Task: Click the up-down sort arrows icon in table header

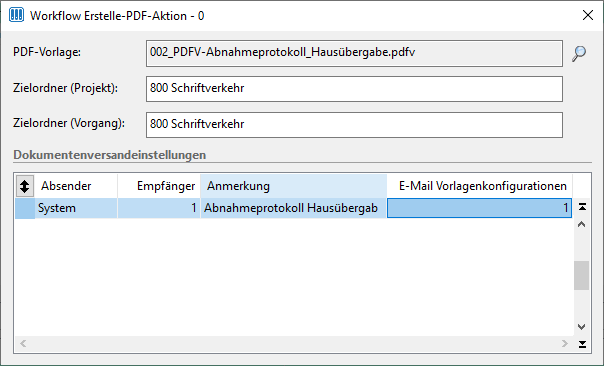Action: [x=25, y=186]
